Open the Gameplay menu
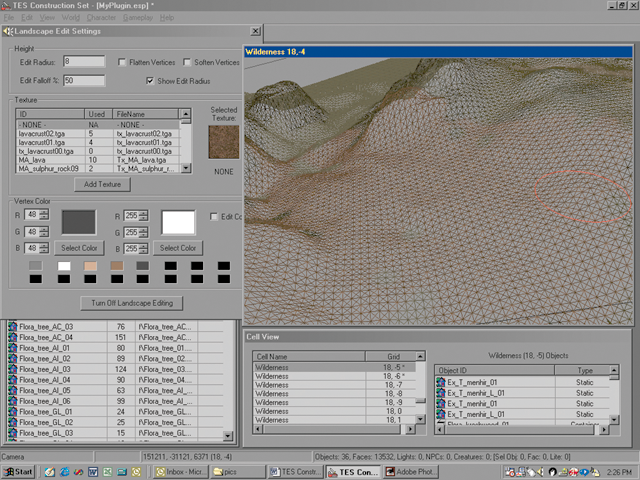The height and width of the screenshot is (480, 640). click(137, 18)
